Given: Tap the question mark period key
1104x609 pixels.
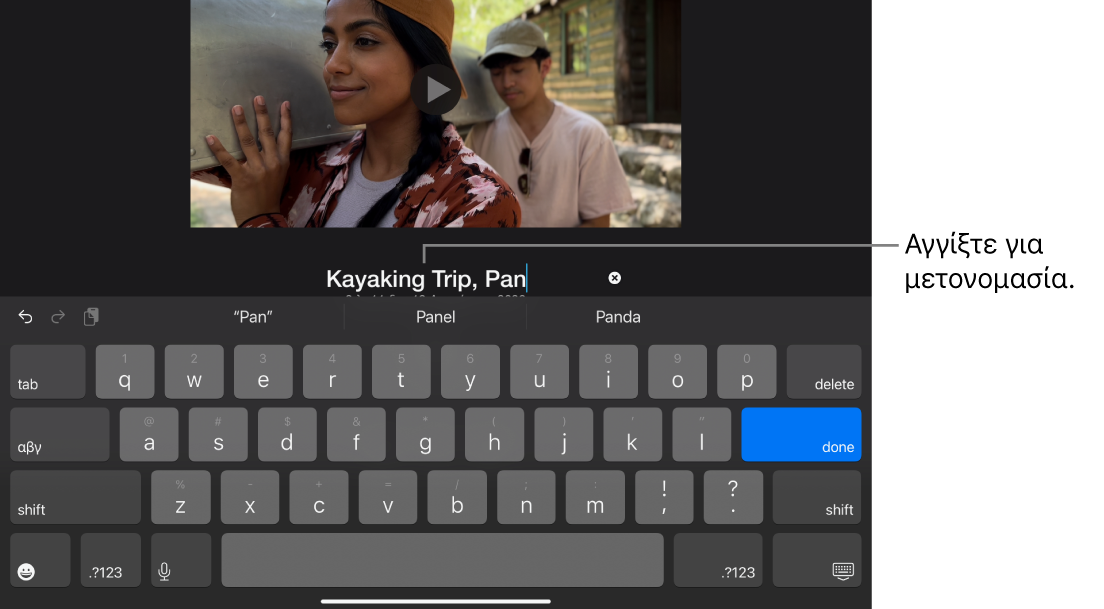Looking at the screenshot, I should click(733, 497).
